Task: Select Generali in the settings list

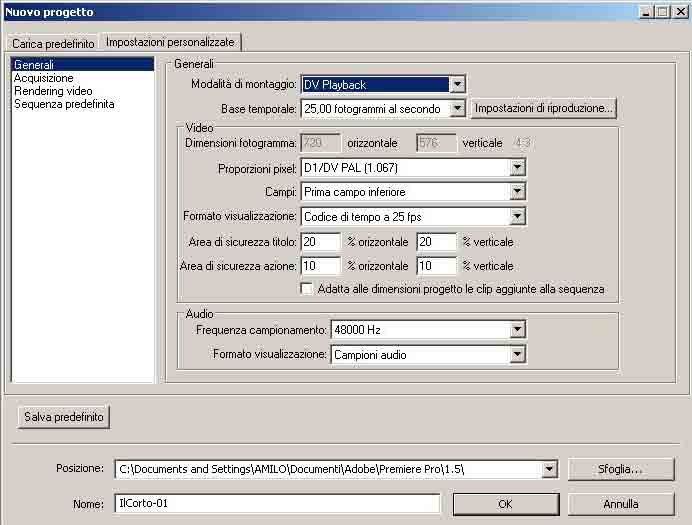Action: click(x=83, y=64)
